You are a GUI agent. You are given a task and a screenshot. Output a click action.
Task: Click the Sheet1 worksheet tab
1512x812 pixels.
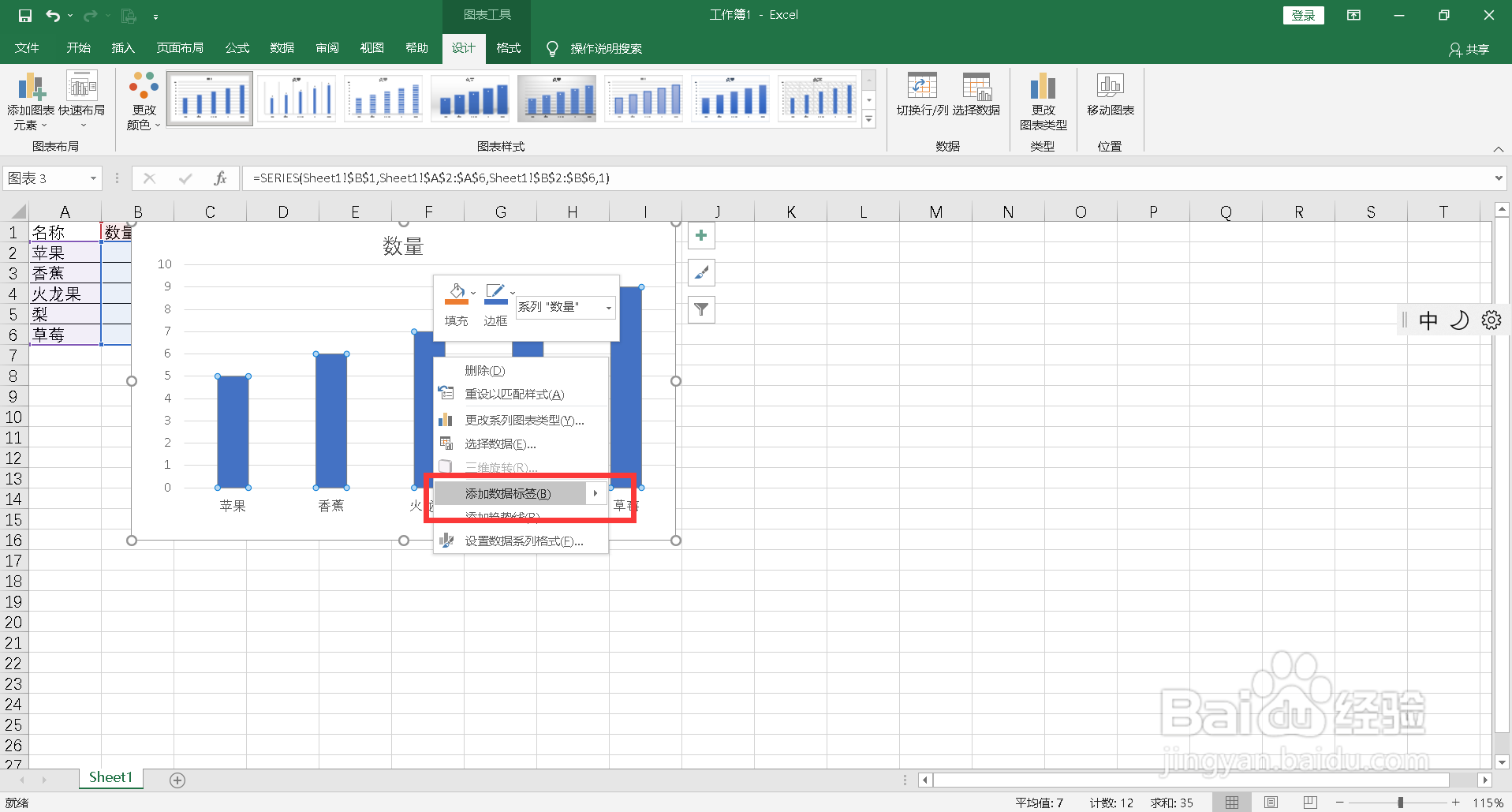110,777
